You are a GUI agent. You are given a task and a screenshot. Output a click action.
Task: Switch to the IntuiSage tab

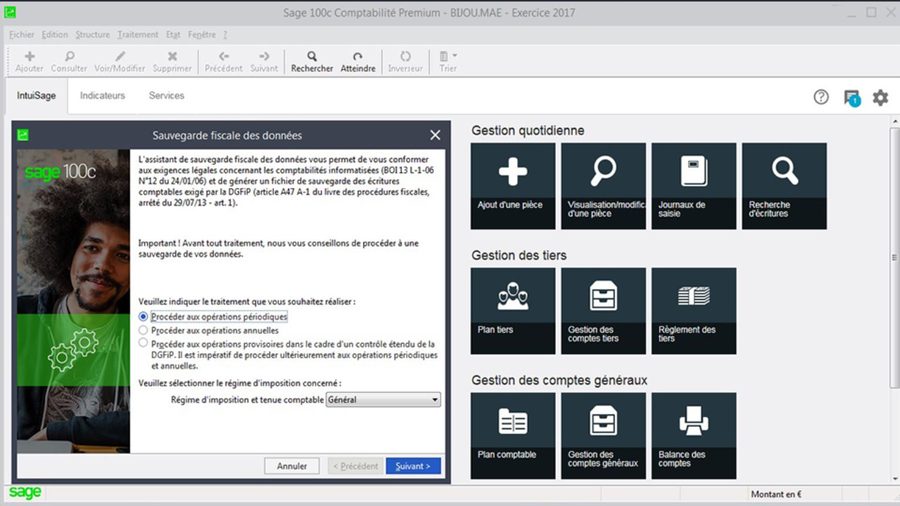[36, 95]
